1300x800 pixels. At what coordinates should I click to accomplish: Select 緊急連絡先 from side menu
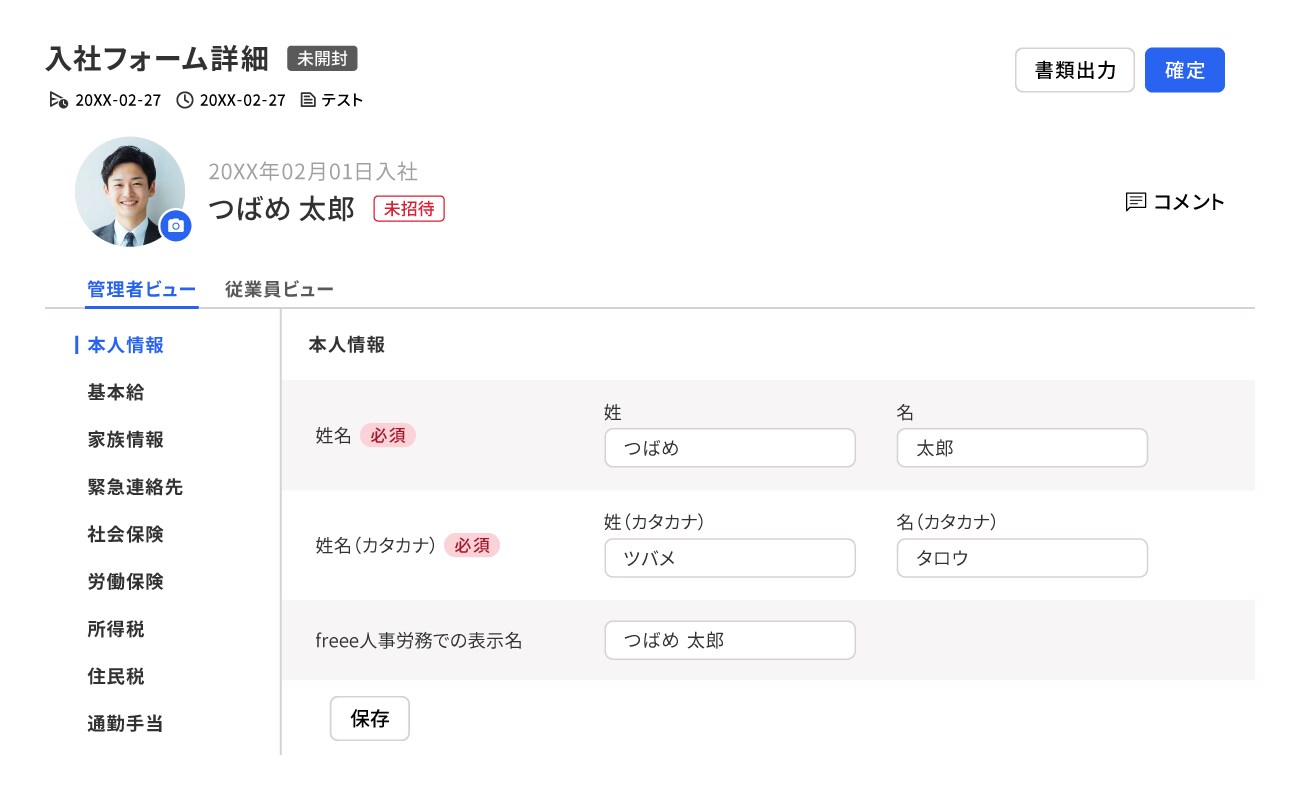click(135, 488)
